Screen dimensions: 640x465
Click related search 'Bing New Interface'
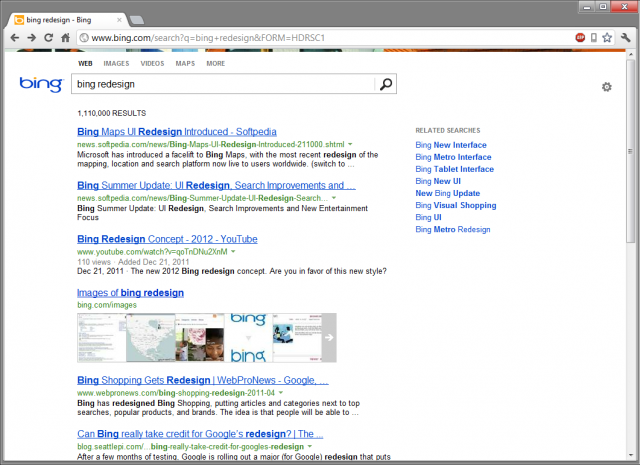(x=451, y=145)
